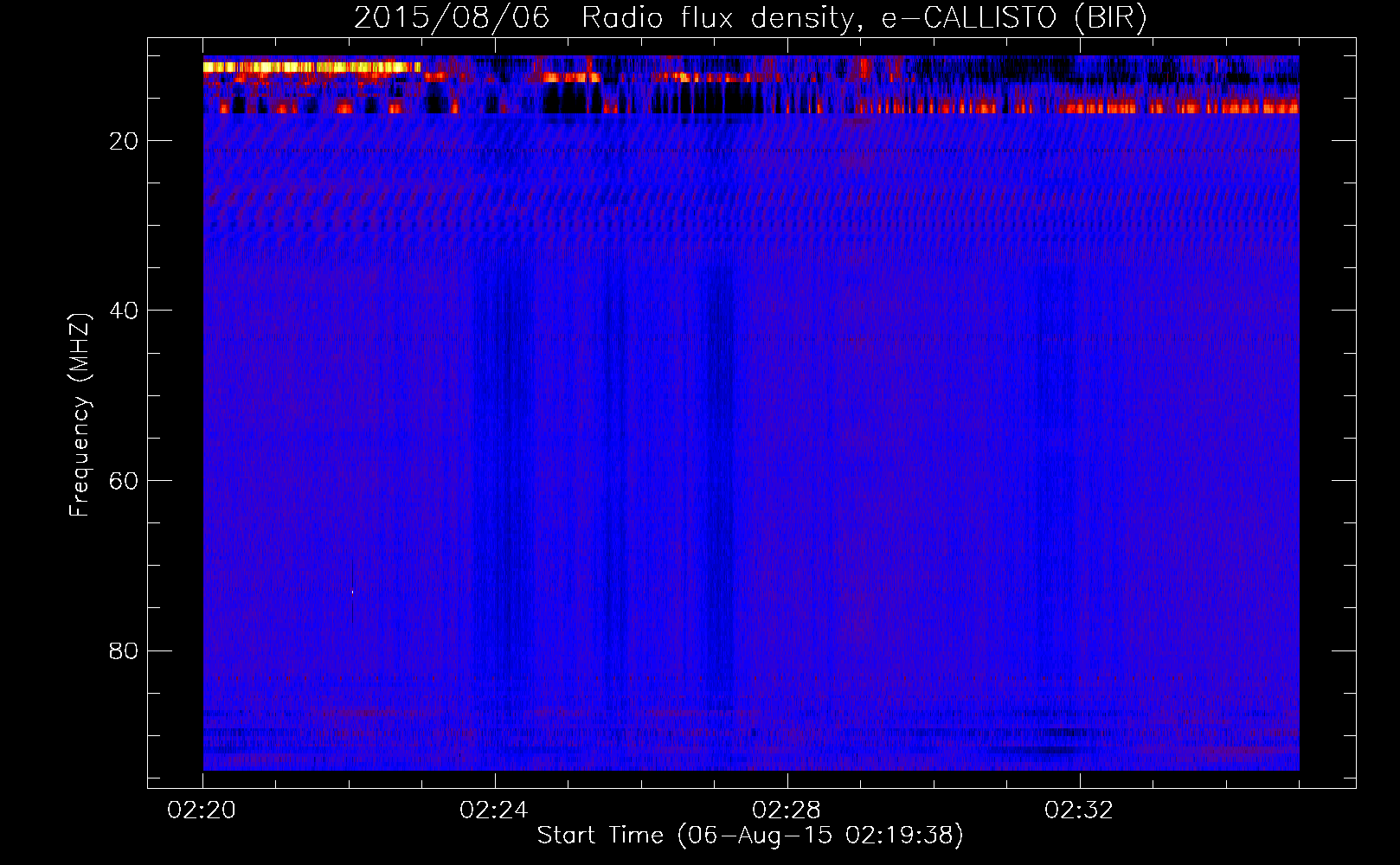Click the plot title '2015/08/06 Radio flux density, e-CALLISTO (BIR)'
This screenshot has width=1400, height=865.
(x=750, y=17)
